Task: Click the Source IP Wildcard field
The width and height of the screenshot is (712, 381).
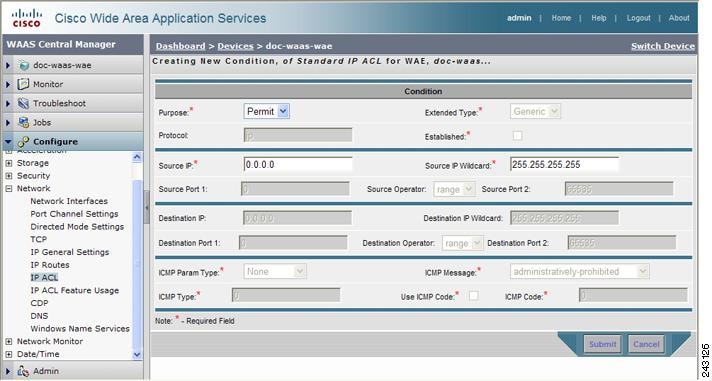Action: [x=564, y=165]
